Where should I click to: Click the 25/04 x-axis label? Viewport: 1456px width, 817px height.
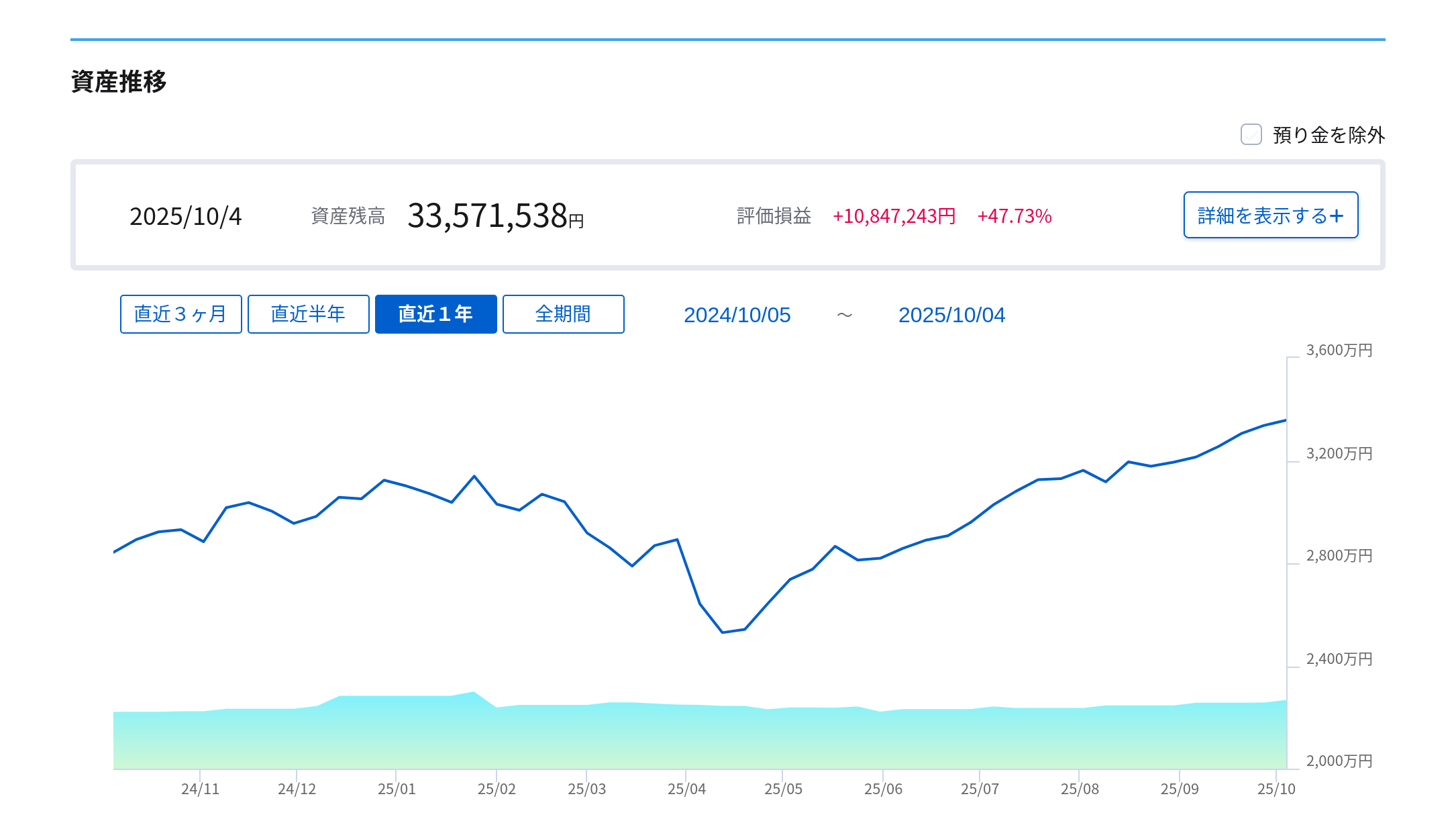coord(686,789)
